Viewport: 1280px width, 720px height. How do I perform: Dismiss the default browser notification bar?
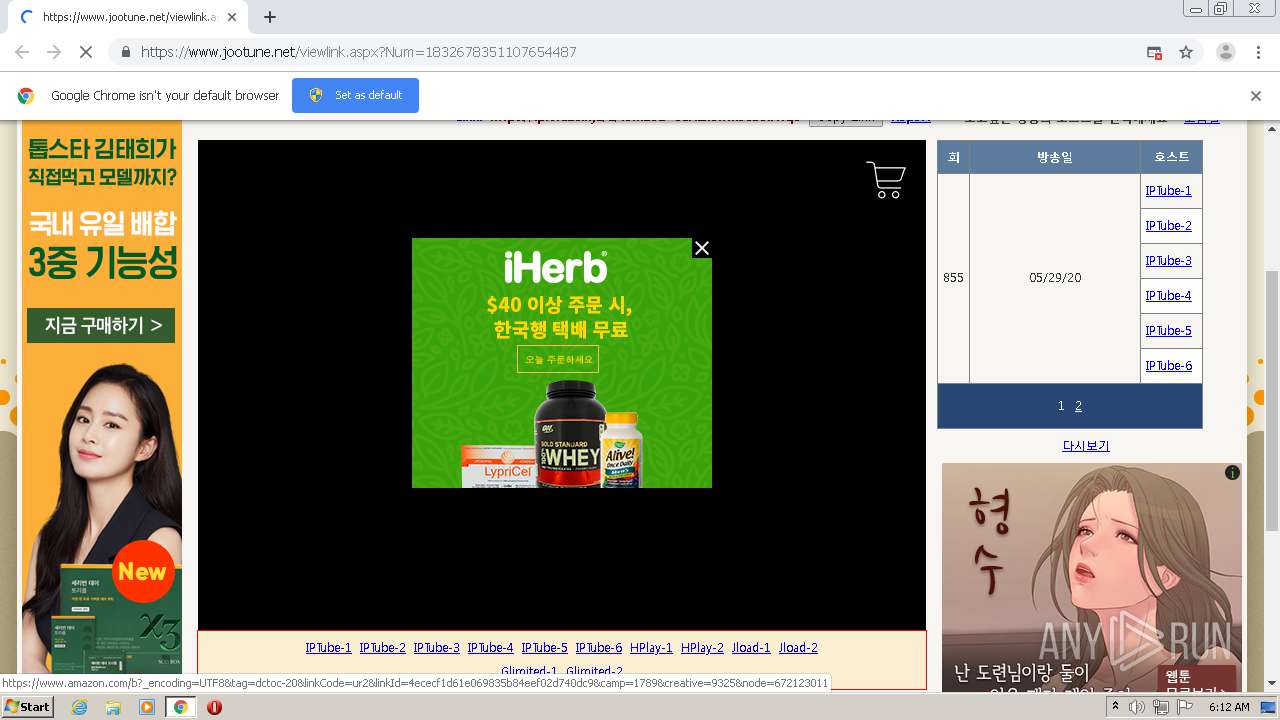coord(1256,96)
